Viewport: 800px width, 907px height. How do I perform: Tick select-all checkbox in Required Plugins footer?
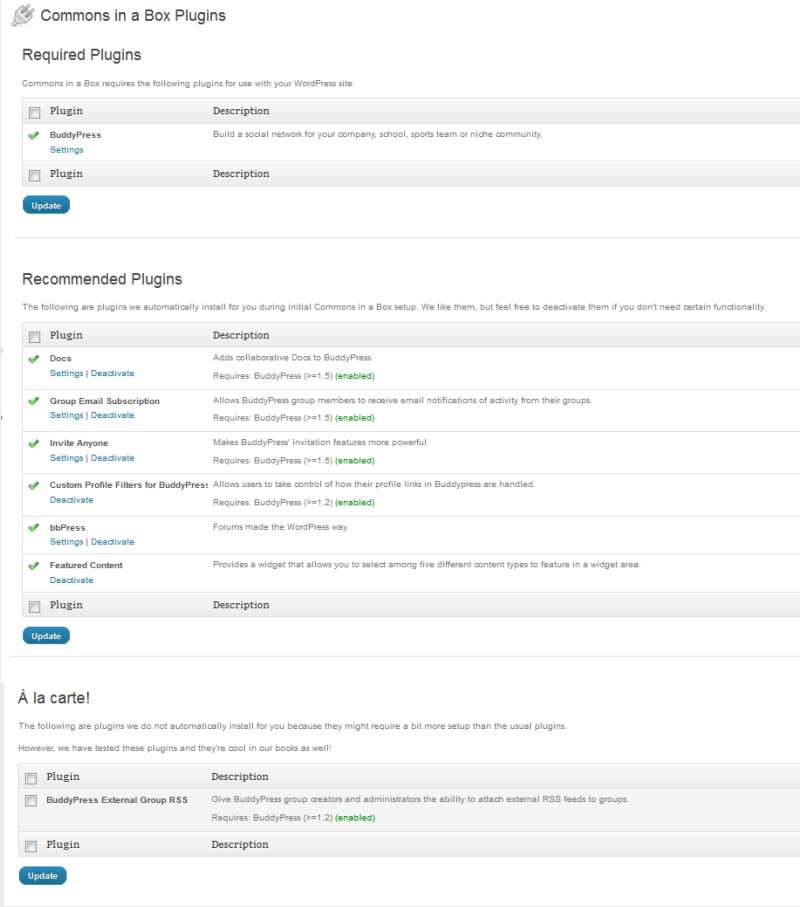35,175
